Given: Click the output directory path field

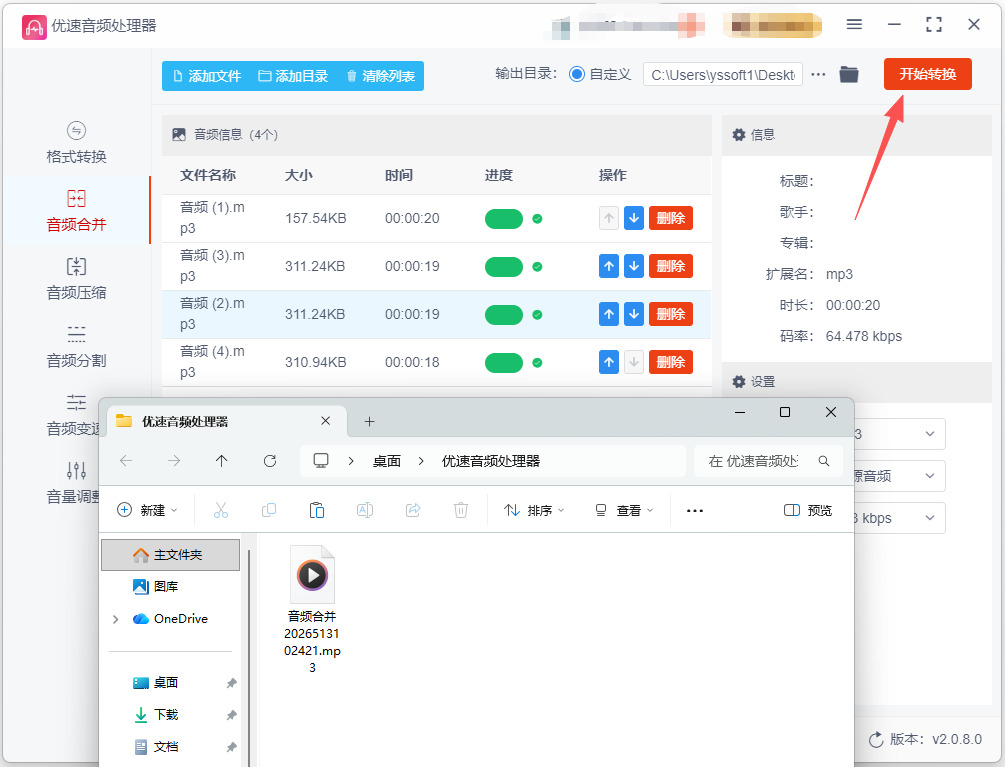Looking at the screenshot, I should (722, 75).
